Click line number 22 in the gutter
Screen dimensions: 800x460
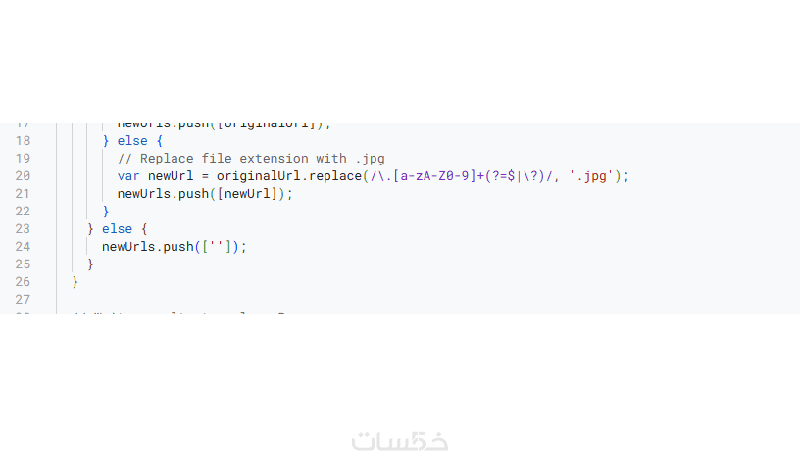(22, 211)
